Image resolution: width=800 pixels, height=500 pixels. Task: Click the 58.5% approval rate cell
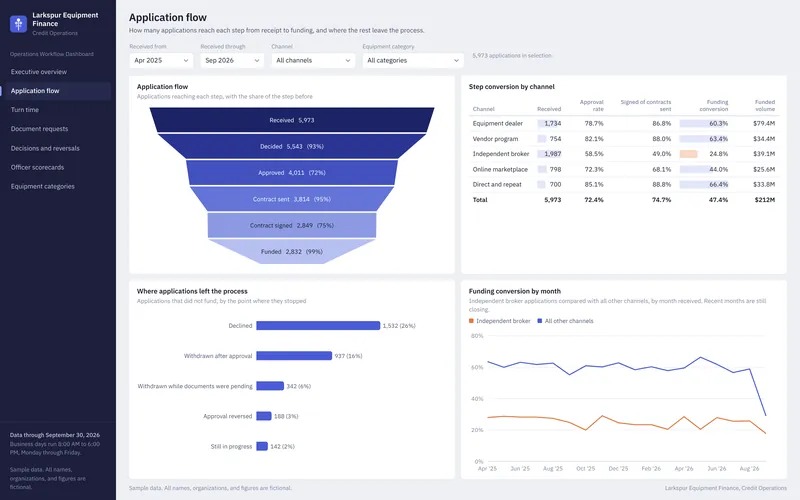(x=594, y=154)
